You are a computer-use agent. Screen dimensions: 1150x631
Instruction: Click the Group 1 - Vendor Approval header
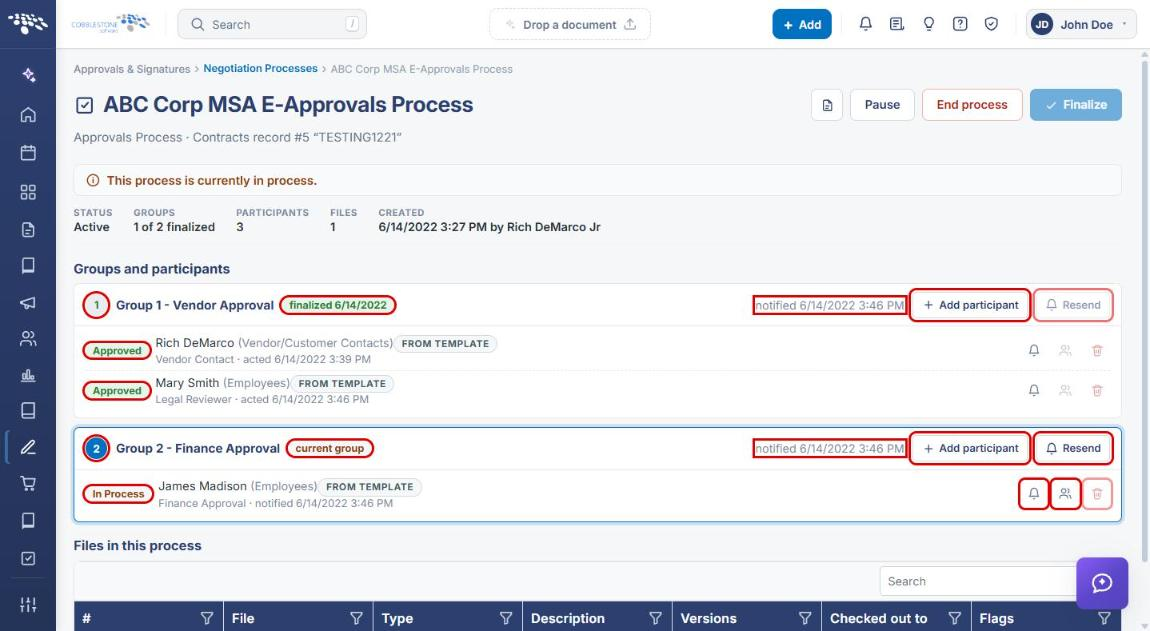pos(194,305)
